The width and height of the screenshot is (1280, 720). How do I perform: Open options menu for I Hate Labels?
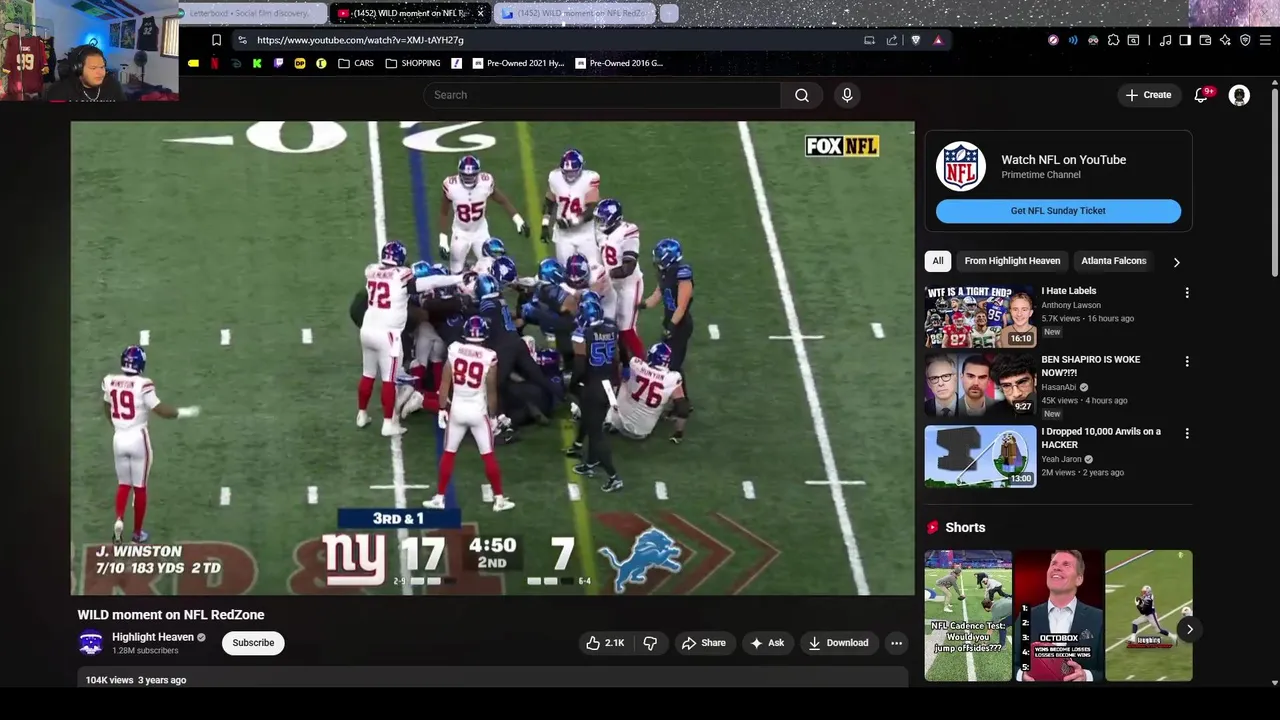click(1187, 293)
